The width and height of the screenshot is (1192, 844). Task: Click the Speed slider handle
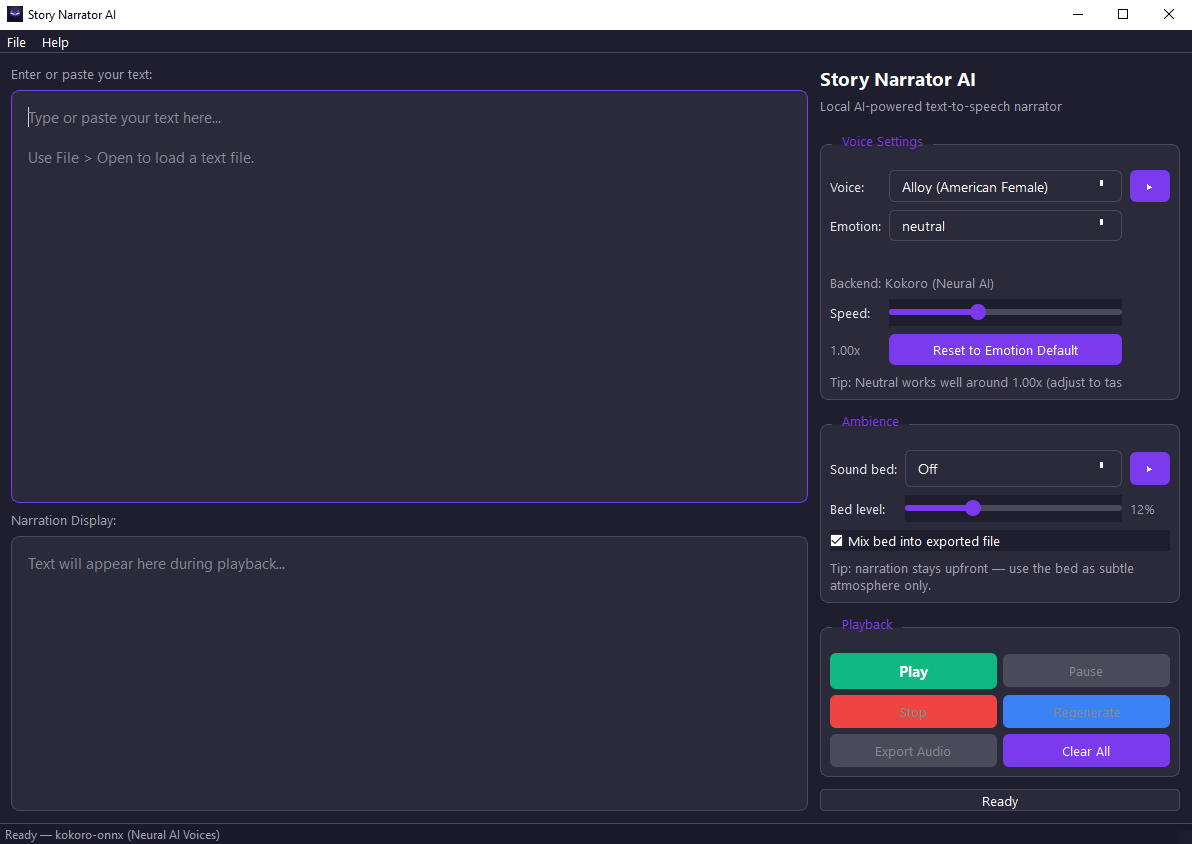point(978,312)
